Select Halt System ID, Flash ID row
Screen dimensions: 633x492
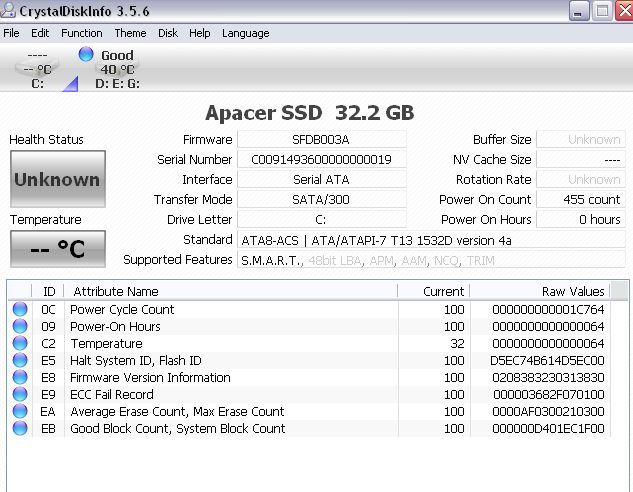pyautogui.click(x=309, y=360)
